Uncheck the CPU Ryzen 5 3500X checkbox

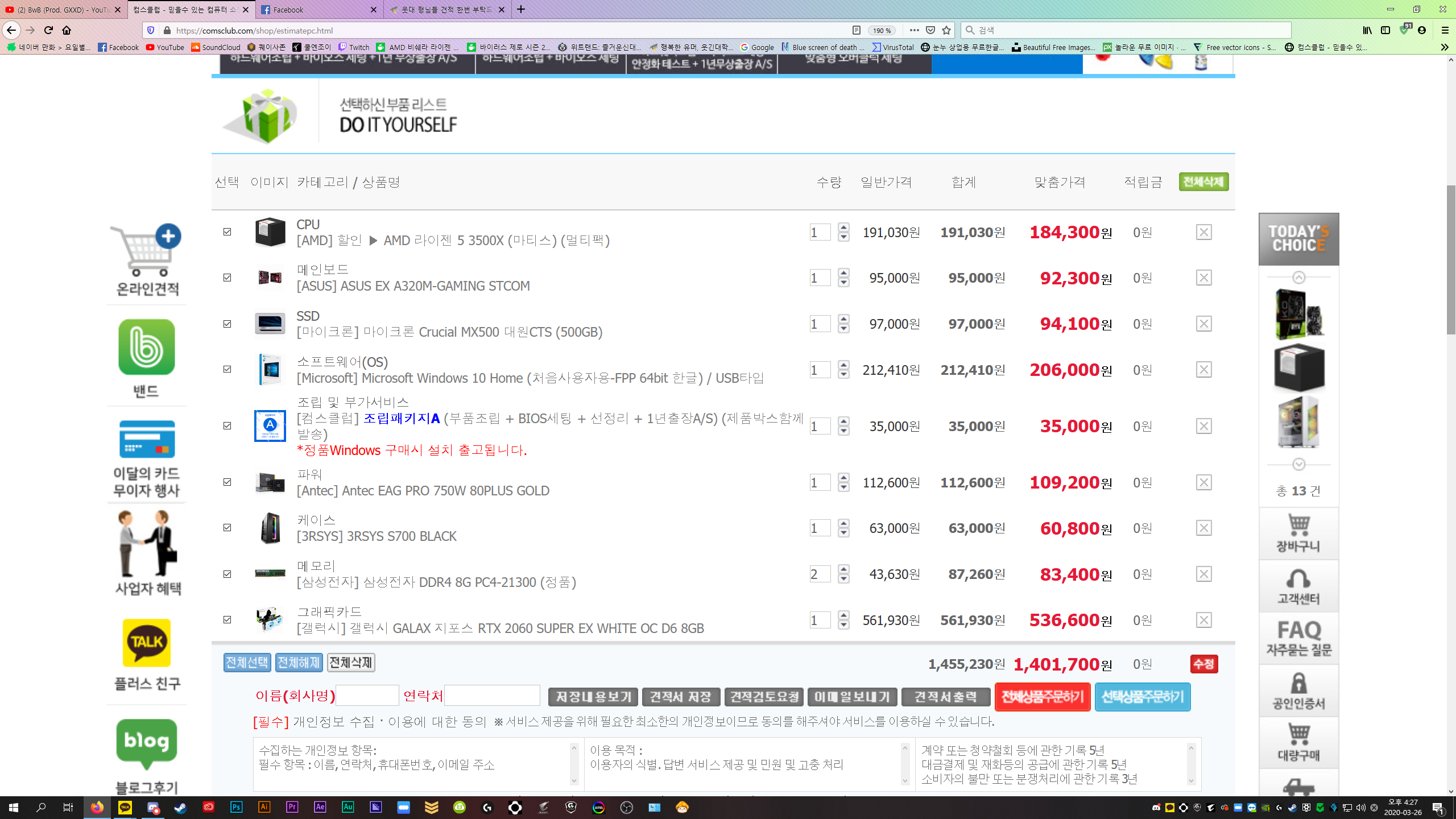pyautogui.click(x=227, y=232)
